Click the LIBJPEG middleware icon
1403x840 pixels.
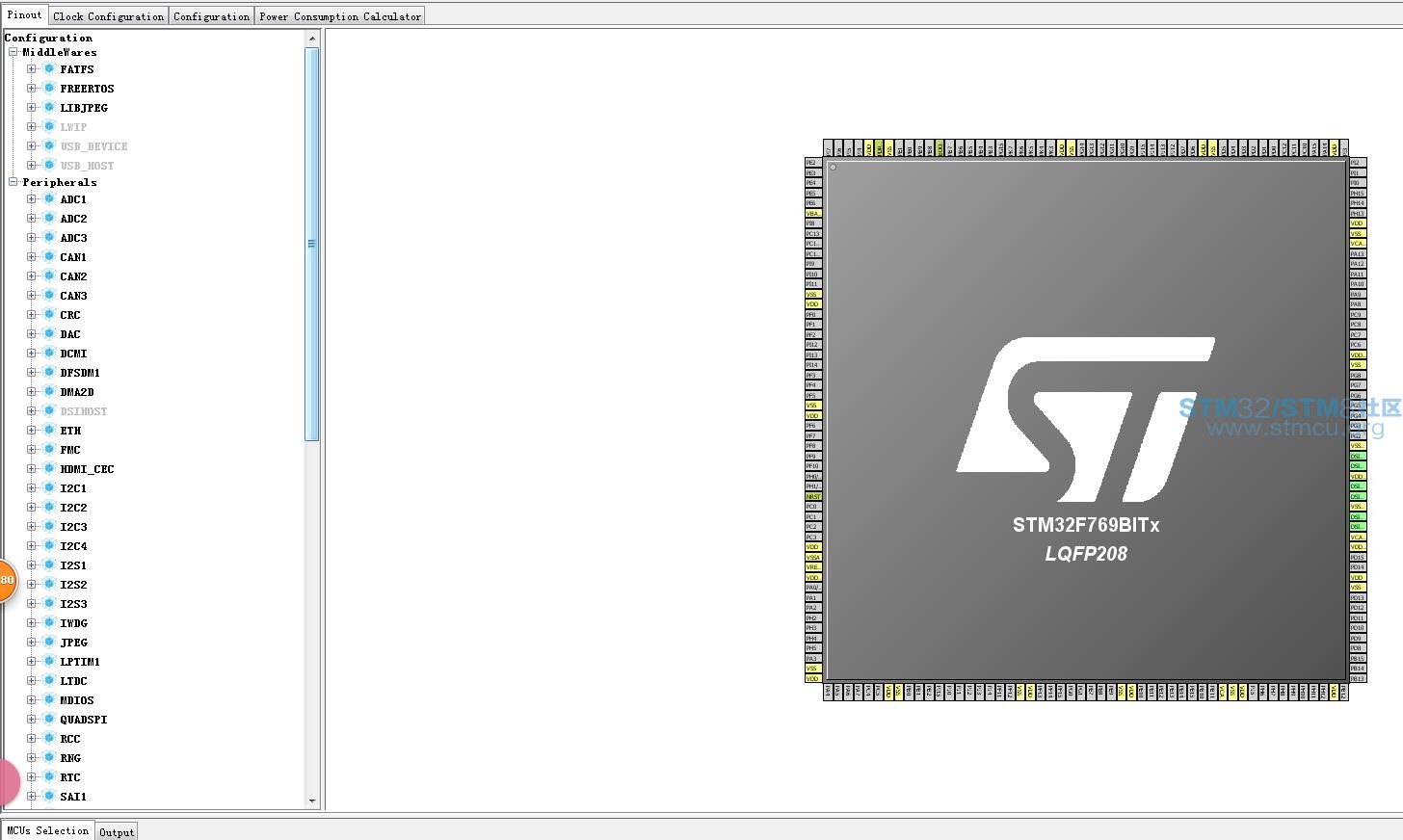[x=49, y=108]
